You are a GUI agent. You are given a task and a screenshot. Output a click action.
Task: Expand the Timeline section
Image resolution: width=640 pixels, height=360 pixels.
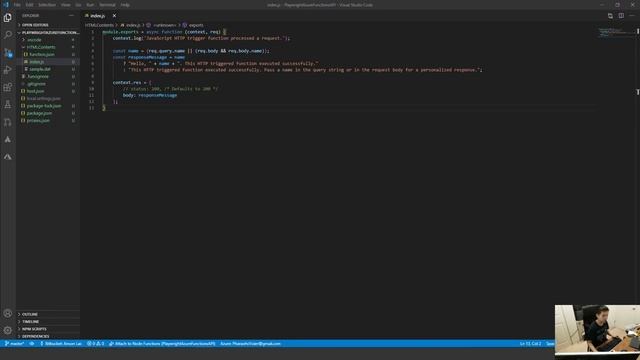[48, 322]
